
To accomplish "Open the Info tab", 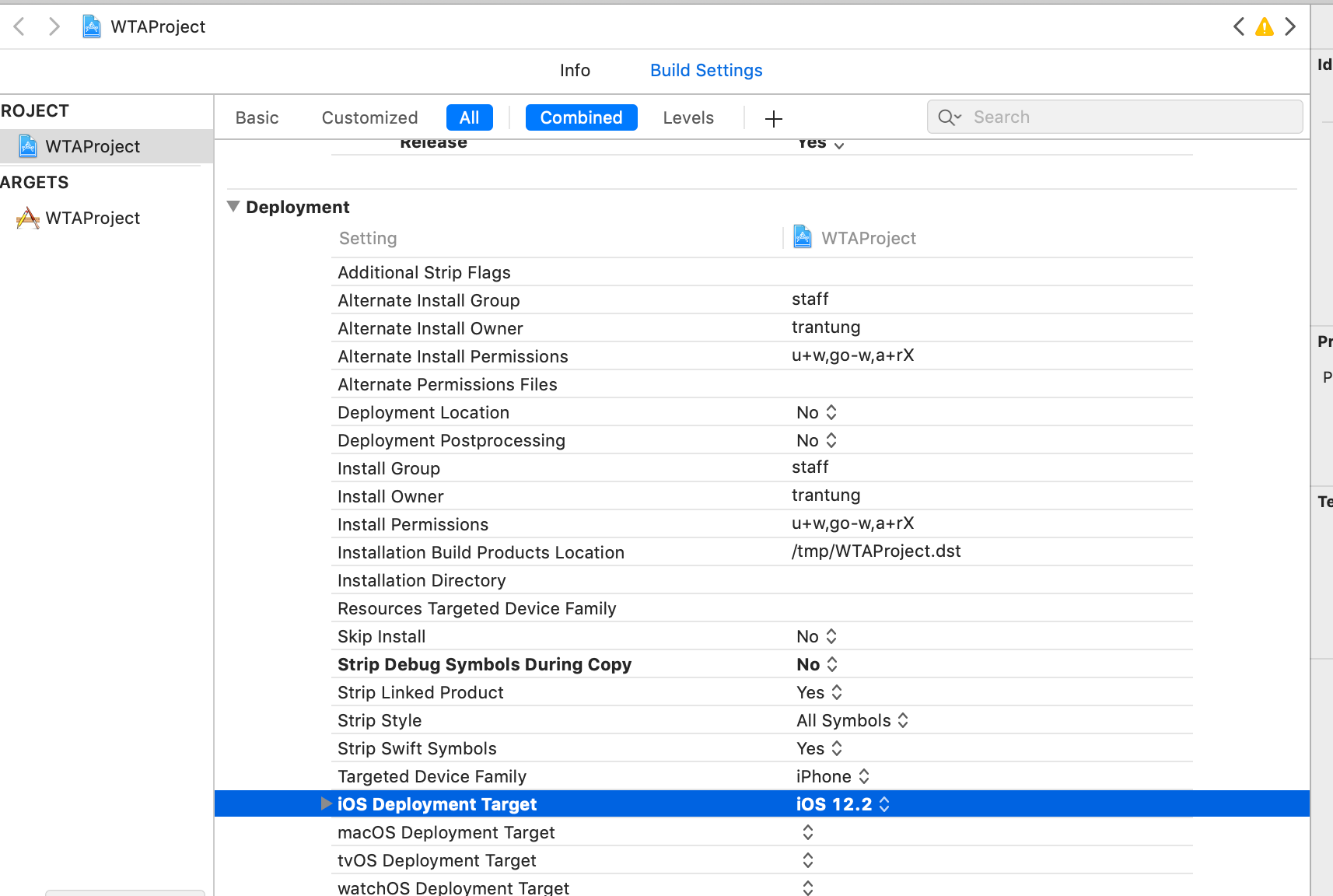I will click(575, 70).
